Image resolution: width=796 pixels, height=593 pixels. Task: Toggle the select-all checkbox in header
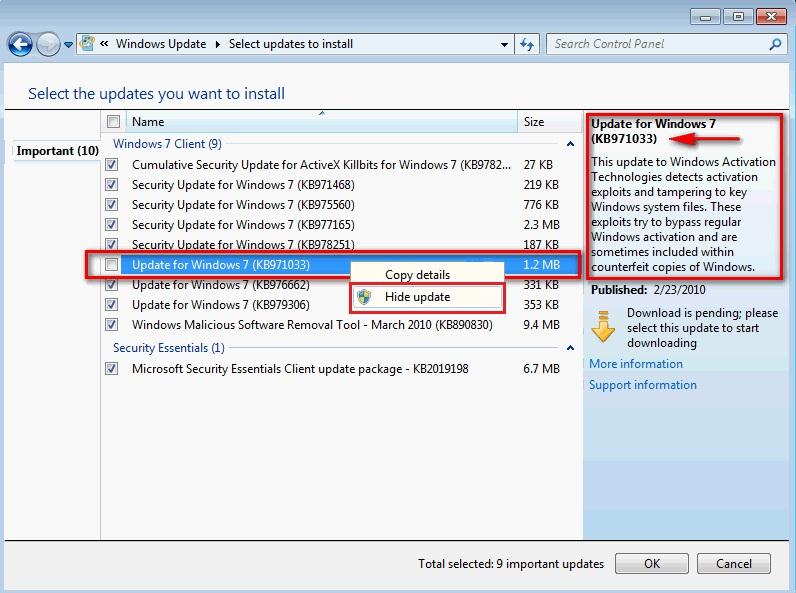click(113, 122)
